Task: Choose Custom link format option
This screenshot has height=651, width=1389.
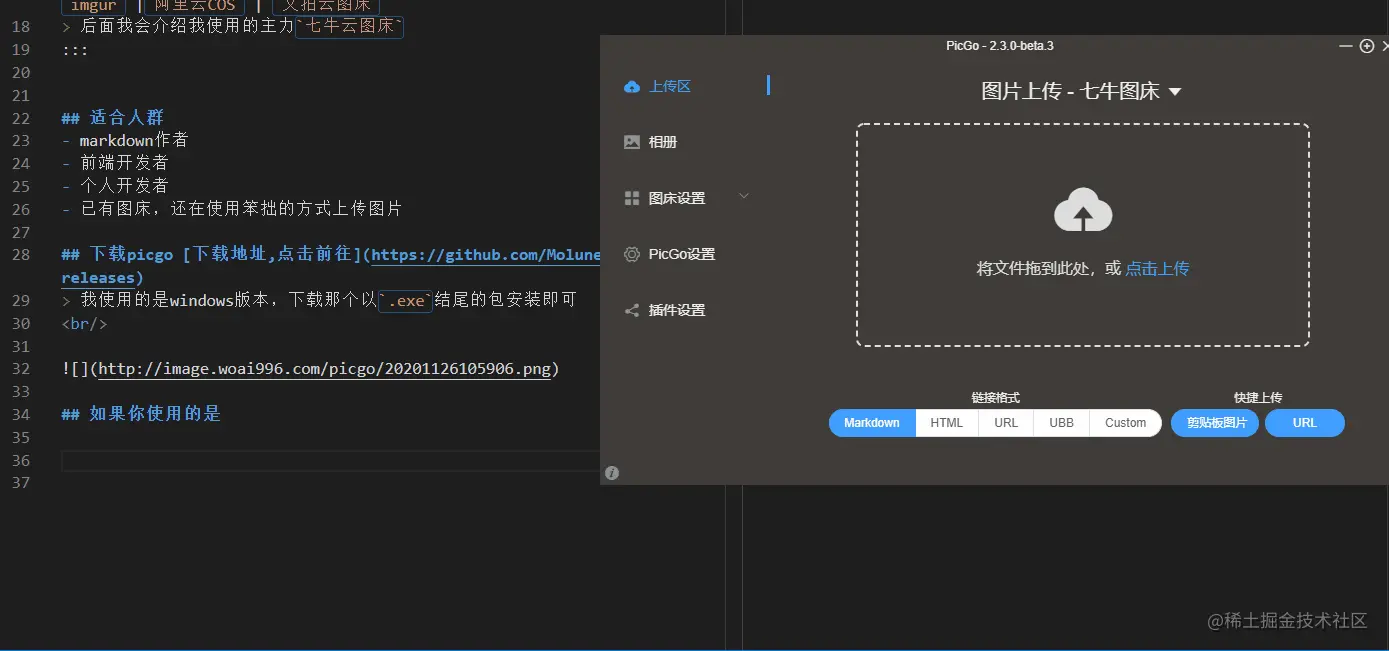Action: 1124,422
